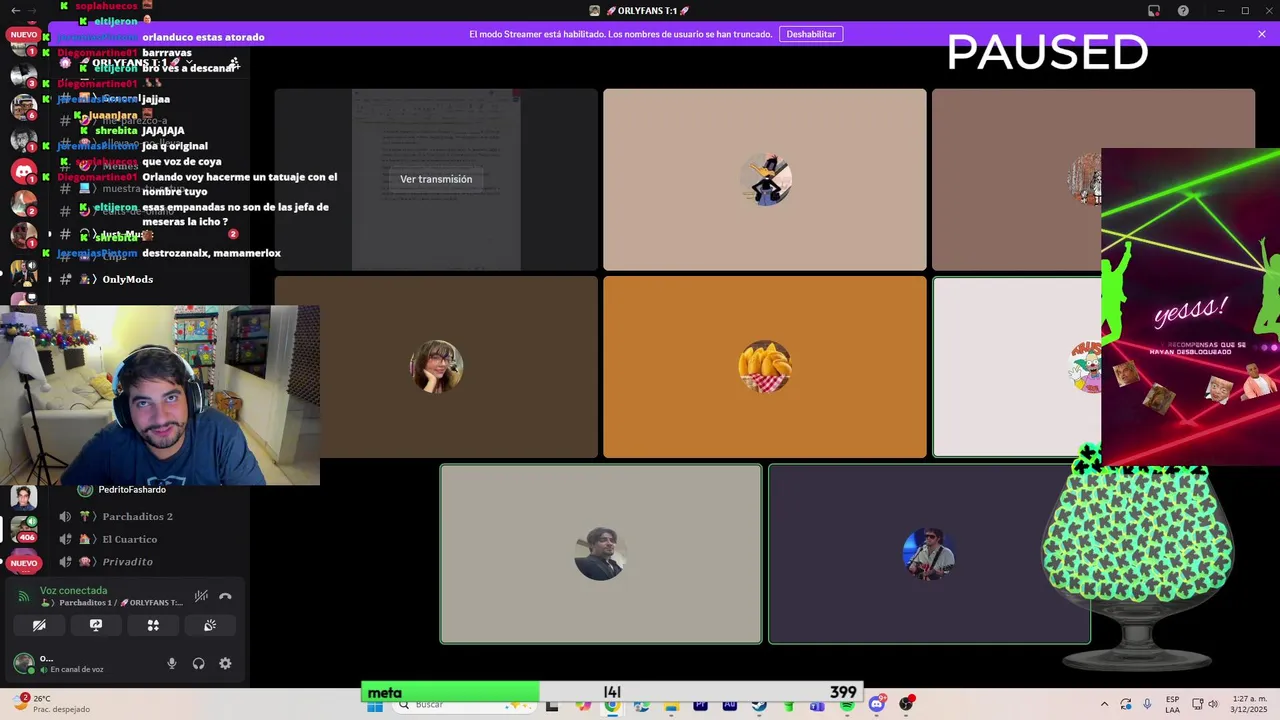Join the El Cuartico voice channel
The width and height of the screenshot is (1280, 720).
pos(130,539)
